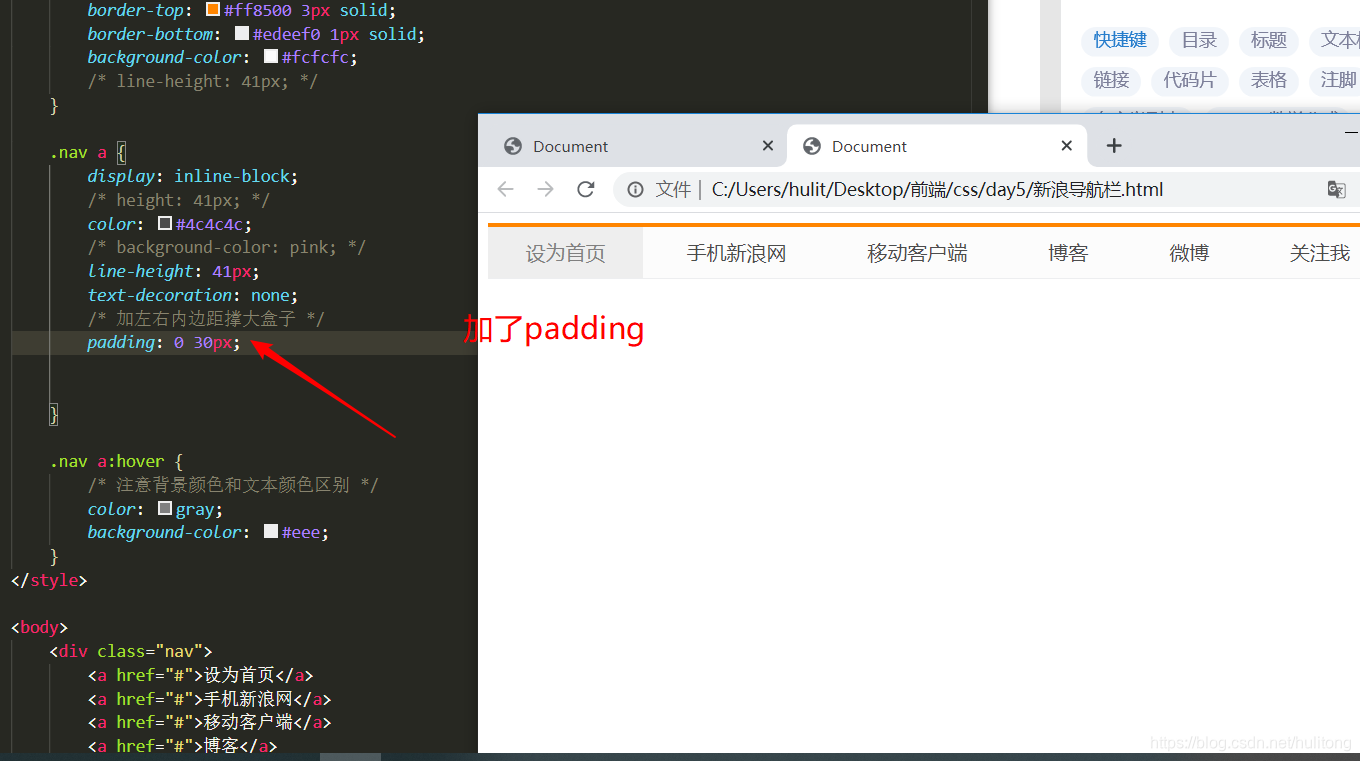
Task: Reload the page in the browser
Action: point(586,189)
